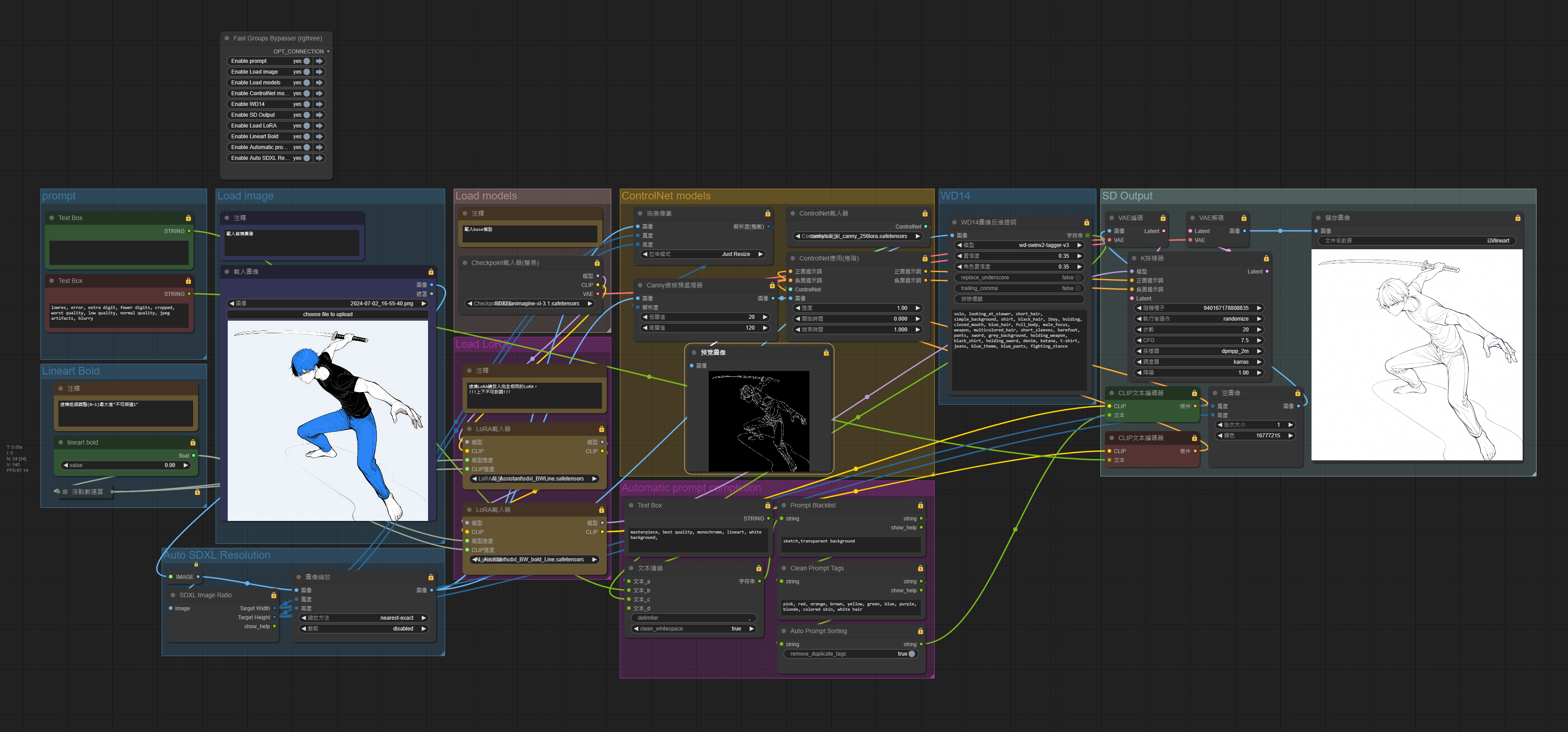The height and width of the screenshot is (732, 1568).
Task: Jump to WD14 group with arrow icon
Action: [x=319, y=104]
